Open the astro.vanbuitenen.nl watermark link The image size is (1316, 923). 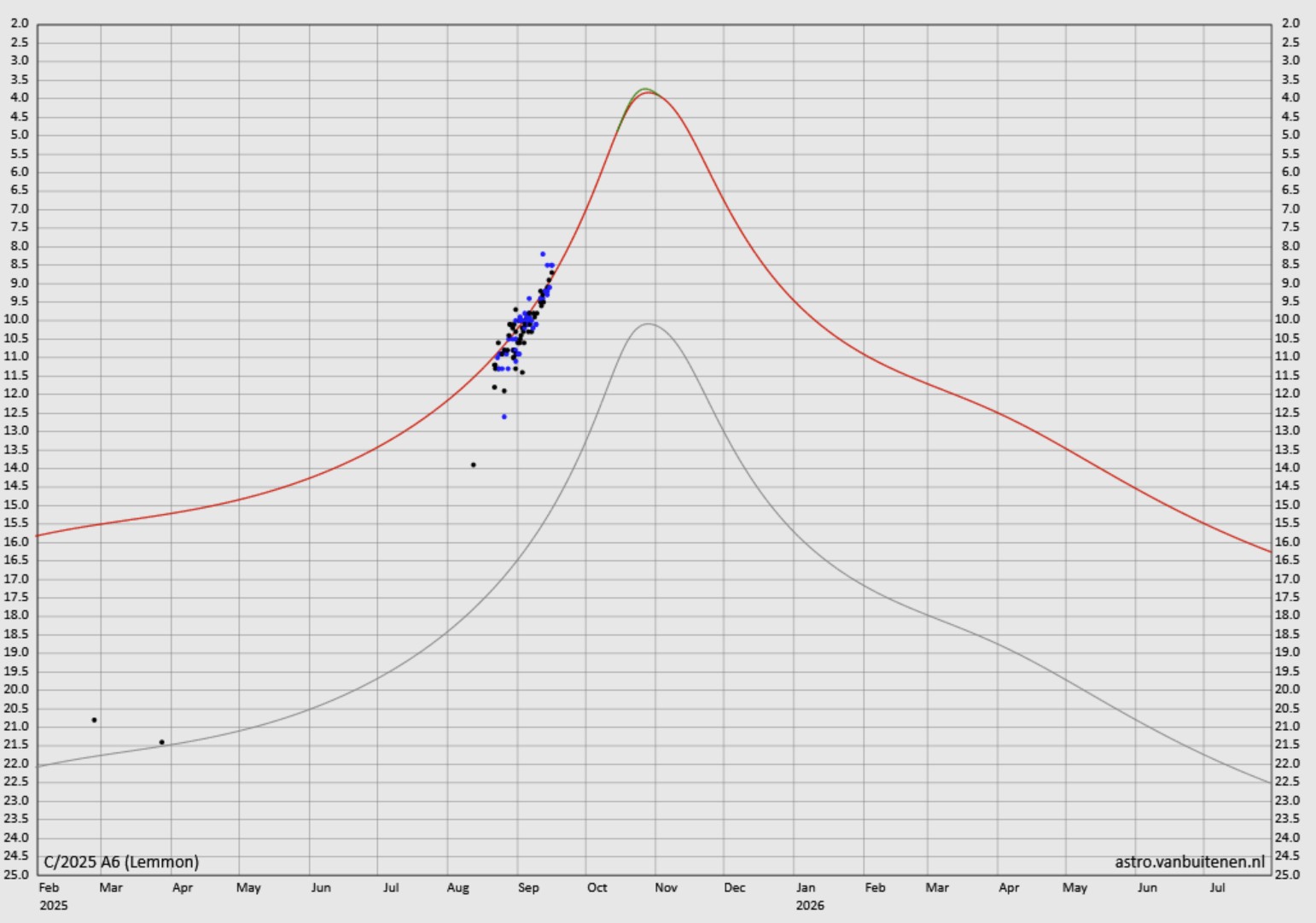pos(1189,862)
